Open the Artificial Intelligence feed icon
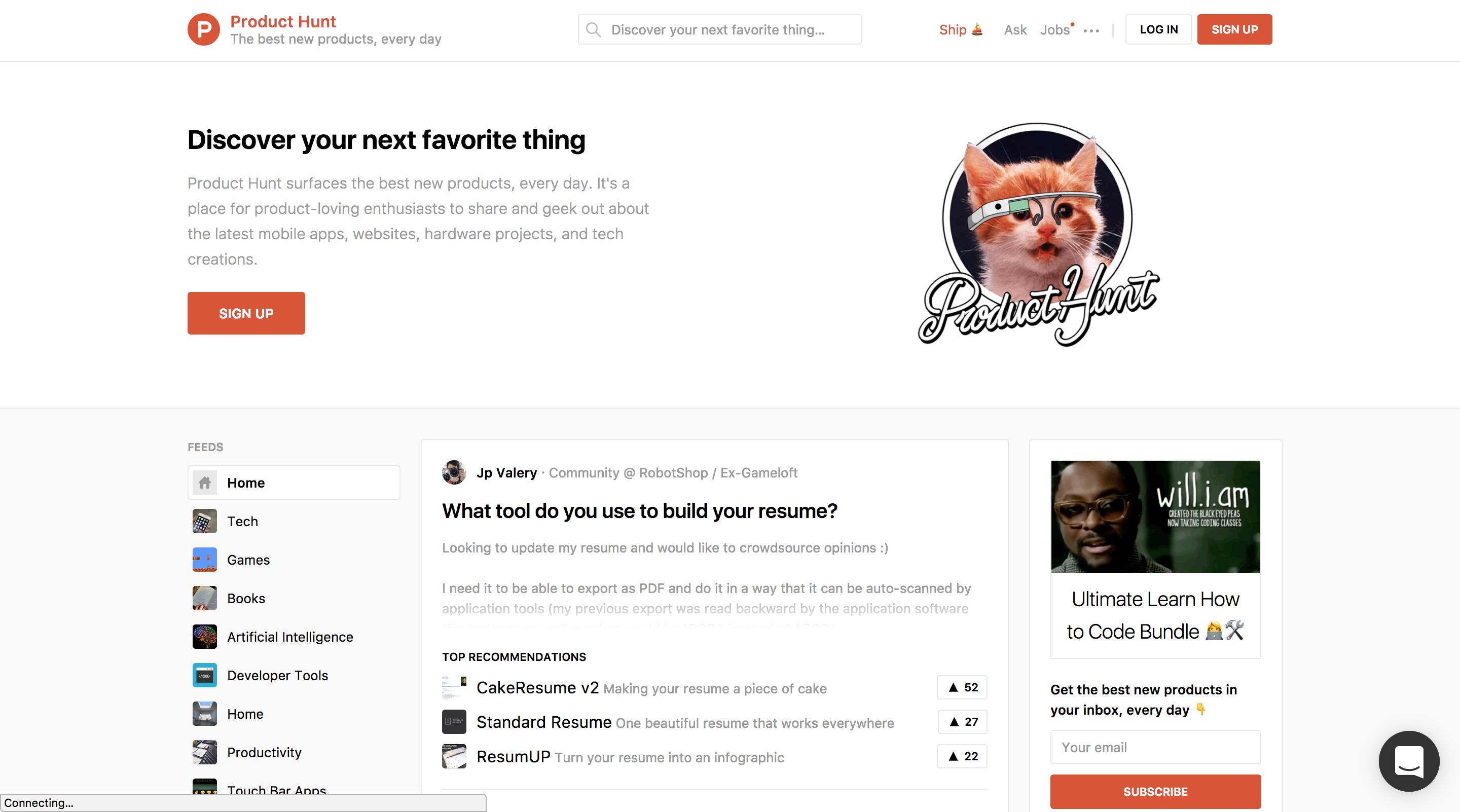The height and width of the screenshot is (812, 1460). 205,637
